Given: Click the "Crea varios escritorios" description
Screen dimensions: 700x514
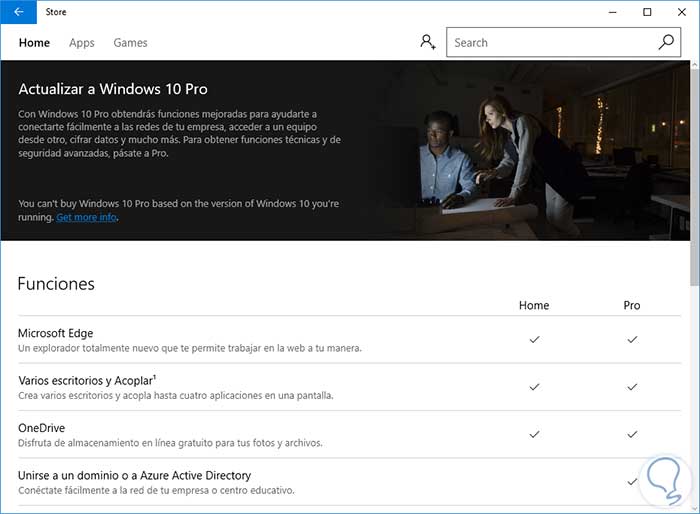Looking at the screenshot, I should tap(175, 396).
